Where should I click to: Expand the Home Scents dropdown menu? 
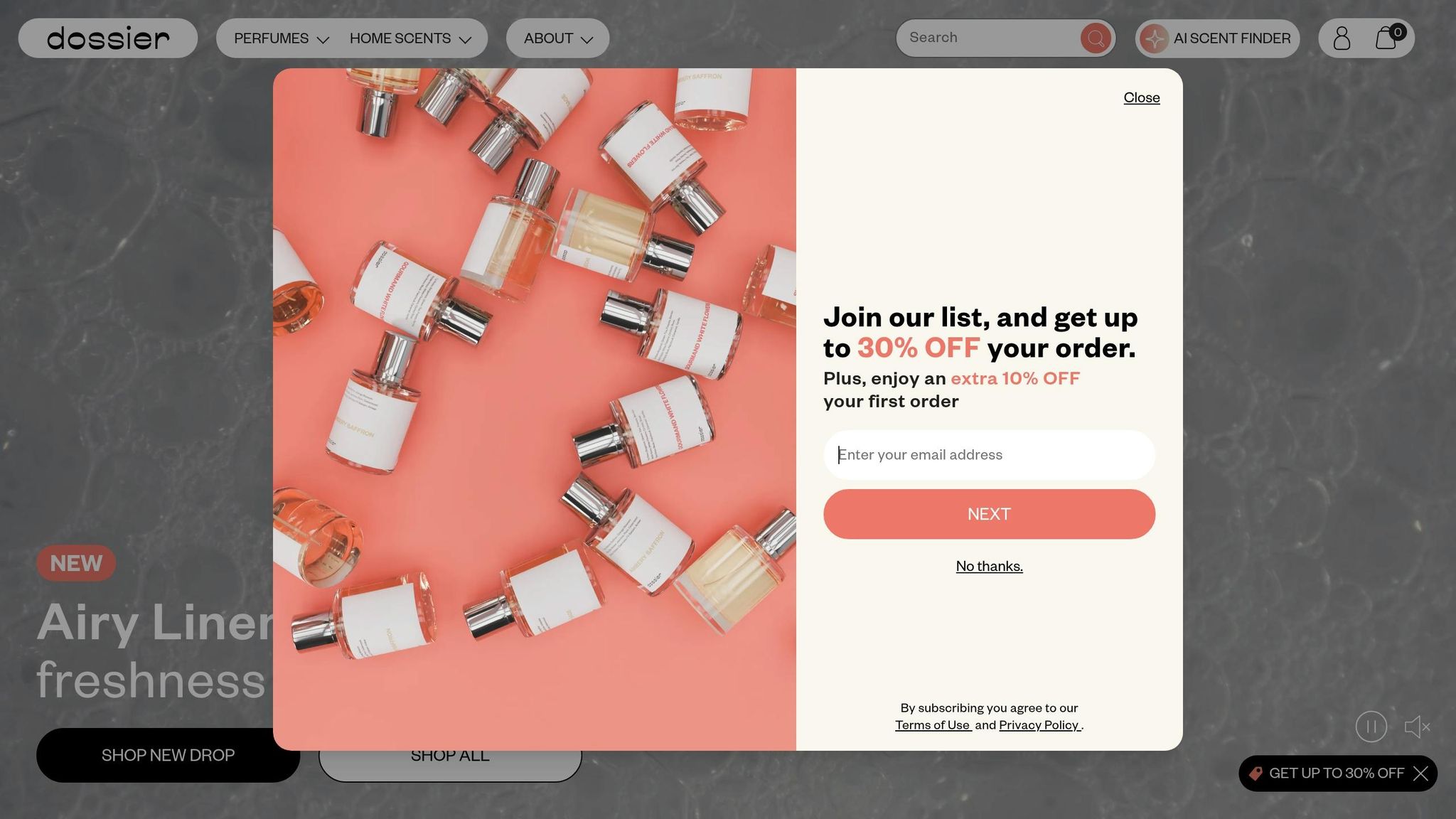pos(410,38)
